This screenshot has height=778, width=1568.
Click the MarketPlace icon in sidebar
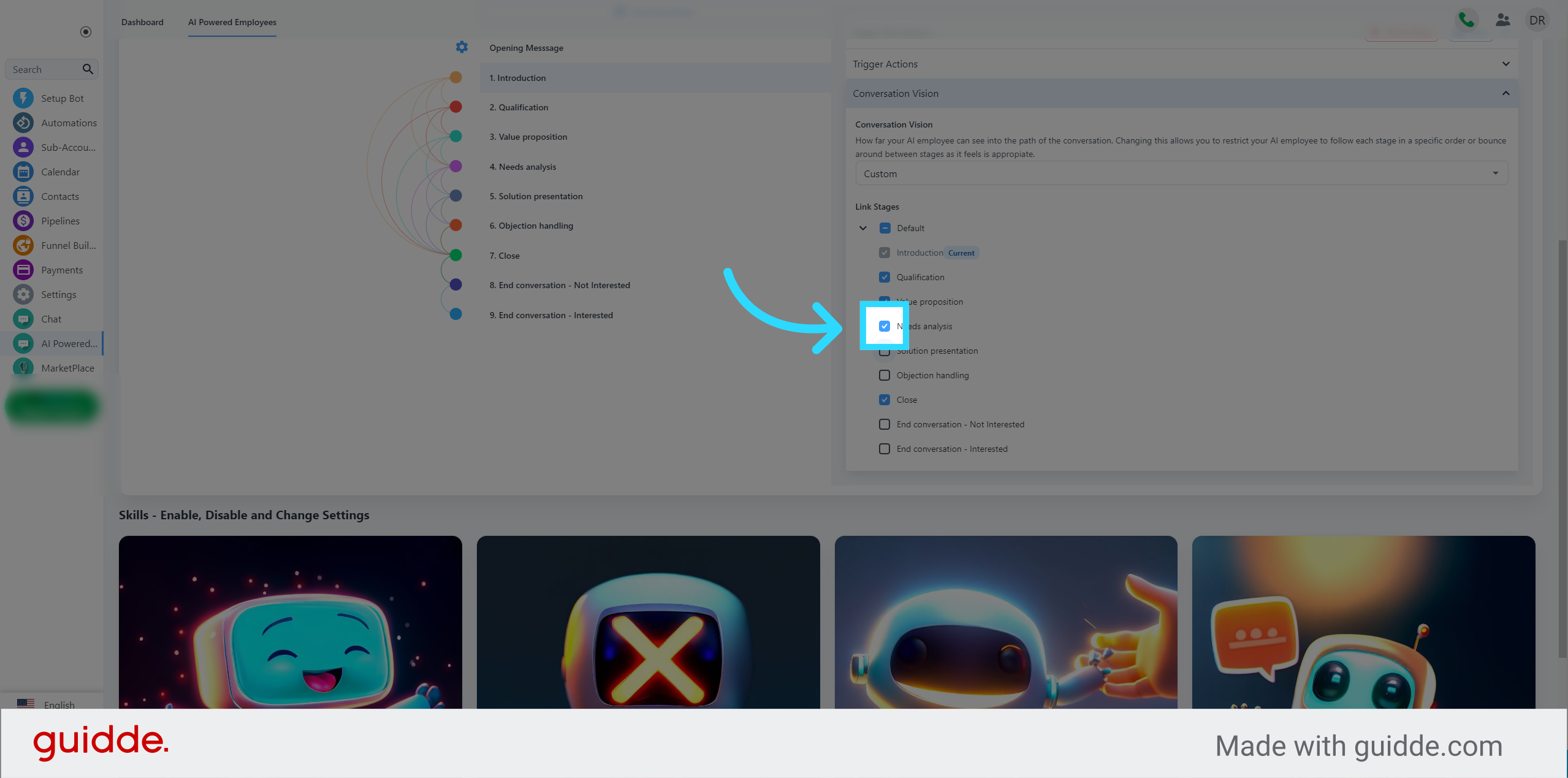(23, 368)
